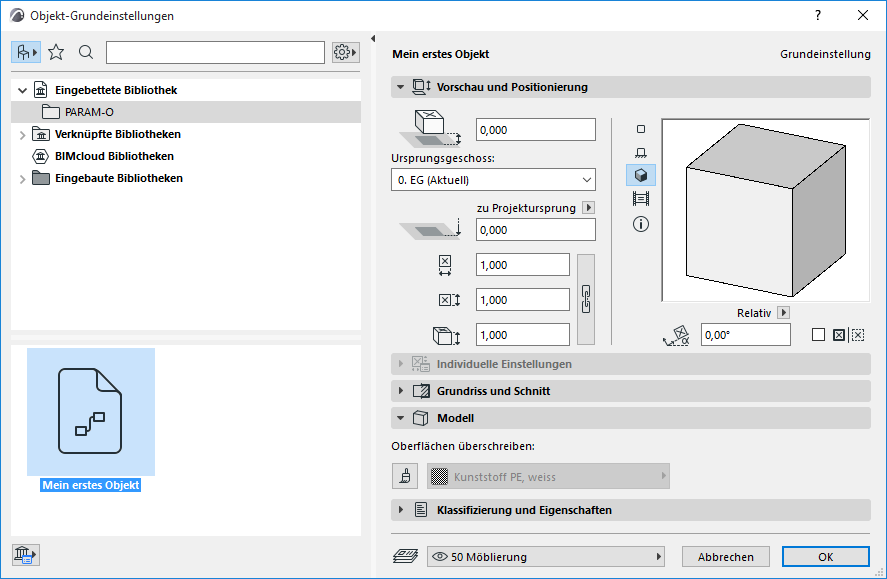Select the 3D view preview mode
The width and height of the screenshot is (887, 579).
click(641, 174)
